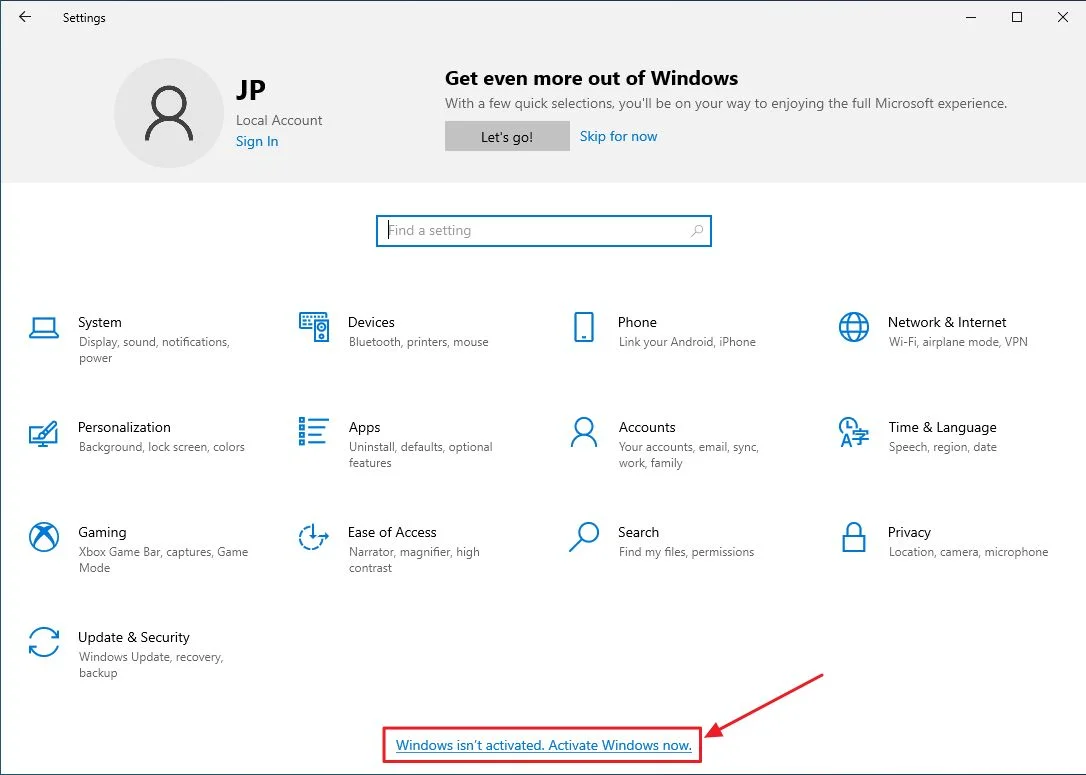Click 'Get even more out of Windows' heading

[x=591, y=78]
